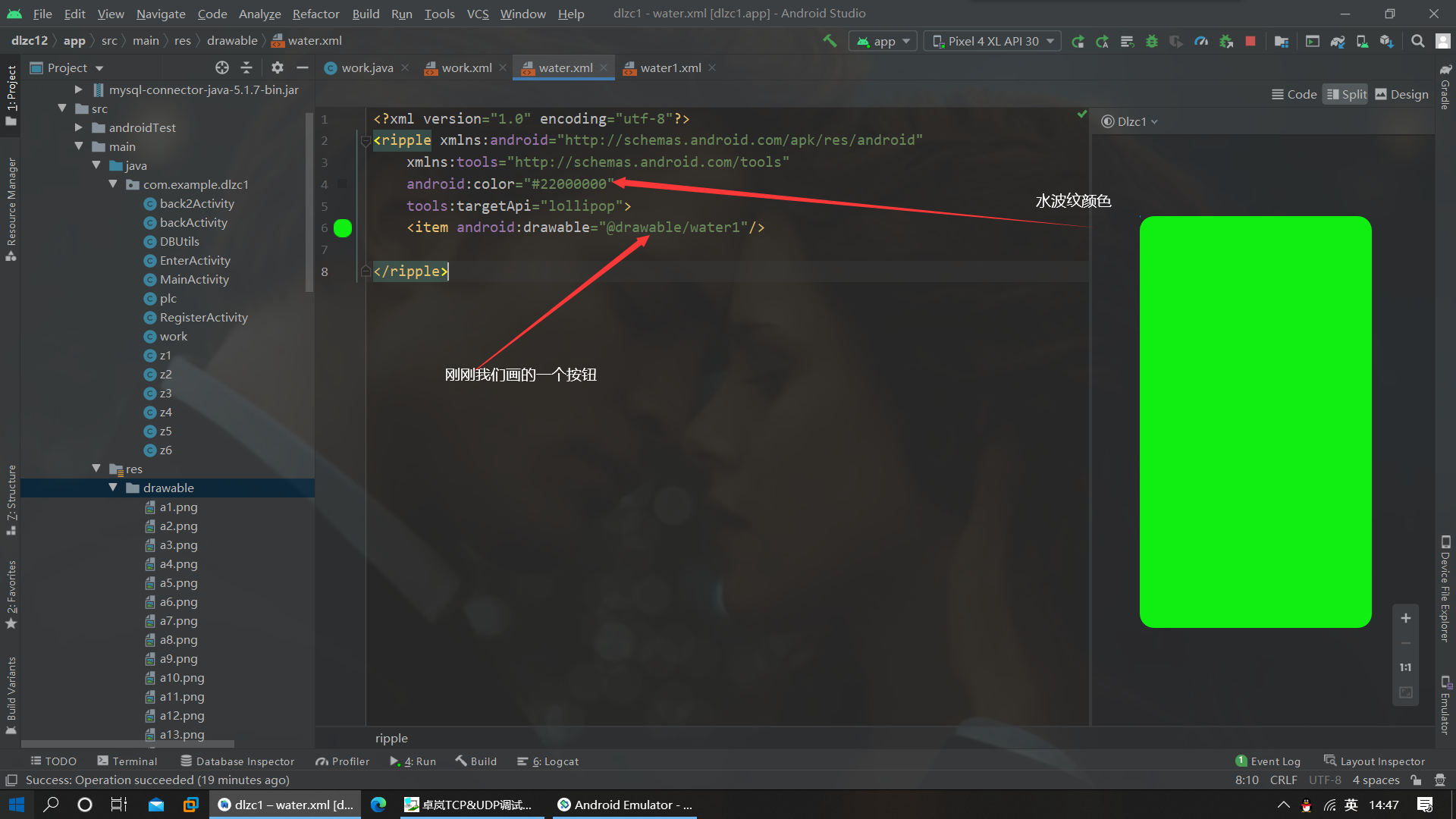Click the Logcat tool window button

(555, 761)
